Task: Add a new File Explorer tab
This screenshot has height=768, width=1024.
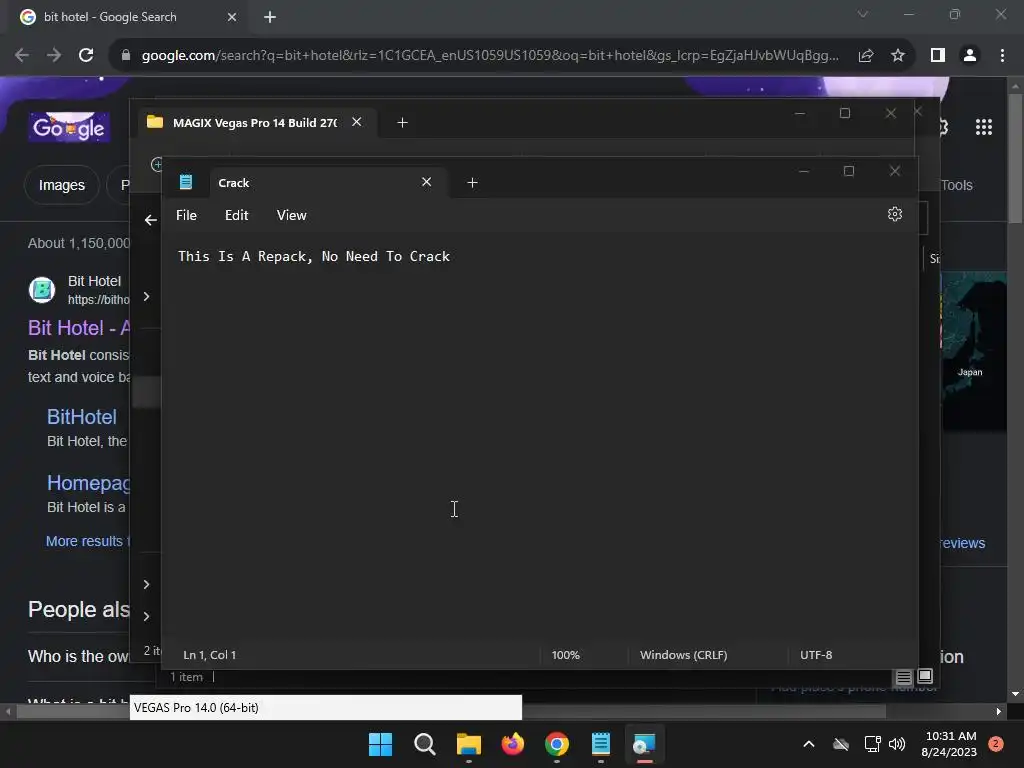Action: pyautogui.click(x=402, y=123)
